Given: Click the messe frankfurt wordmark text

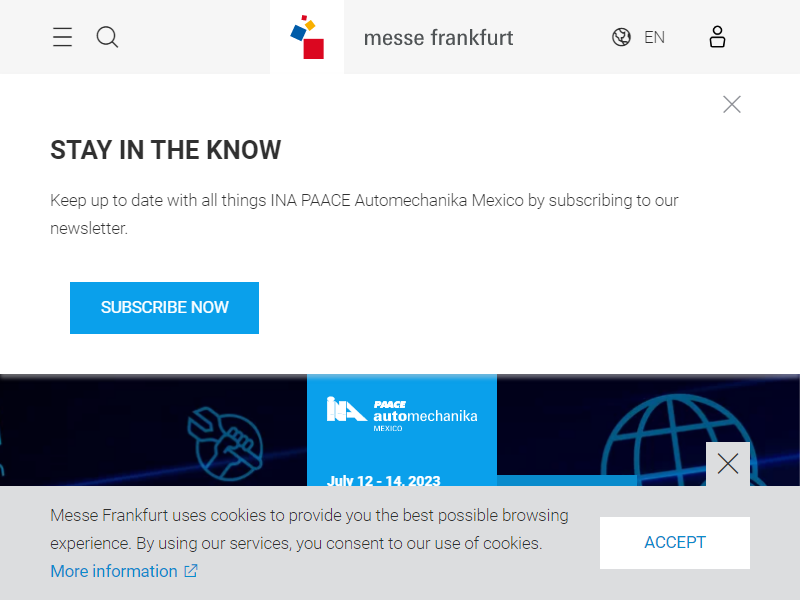Looking at the screenshot, I should pos(438,38).
